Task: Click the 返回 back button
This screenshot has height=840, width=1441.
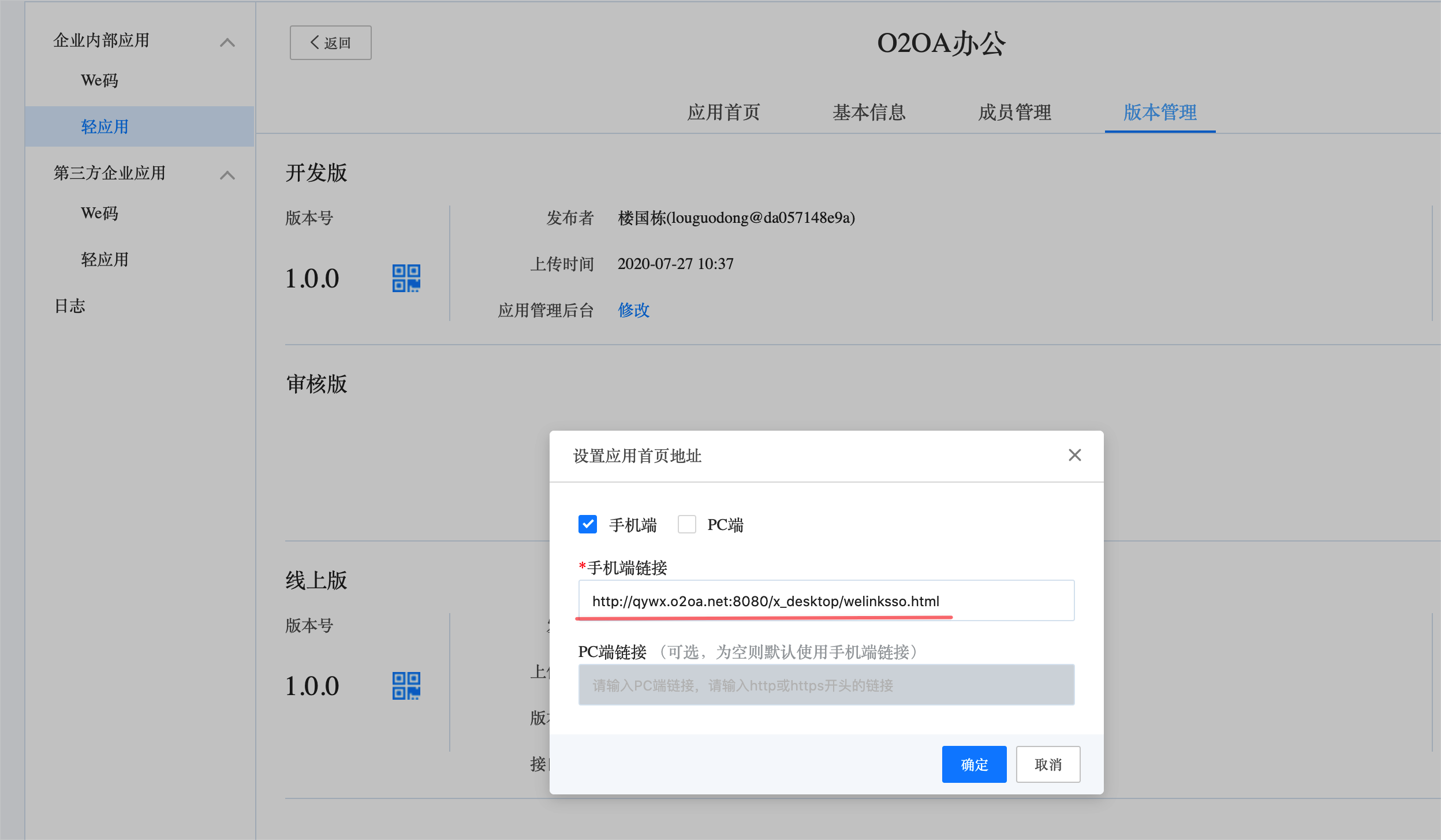Action: click(x=330, y=43)
